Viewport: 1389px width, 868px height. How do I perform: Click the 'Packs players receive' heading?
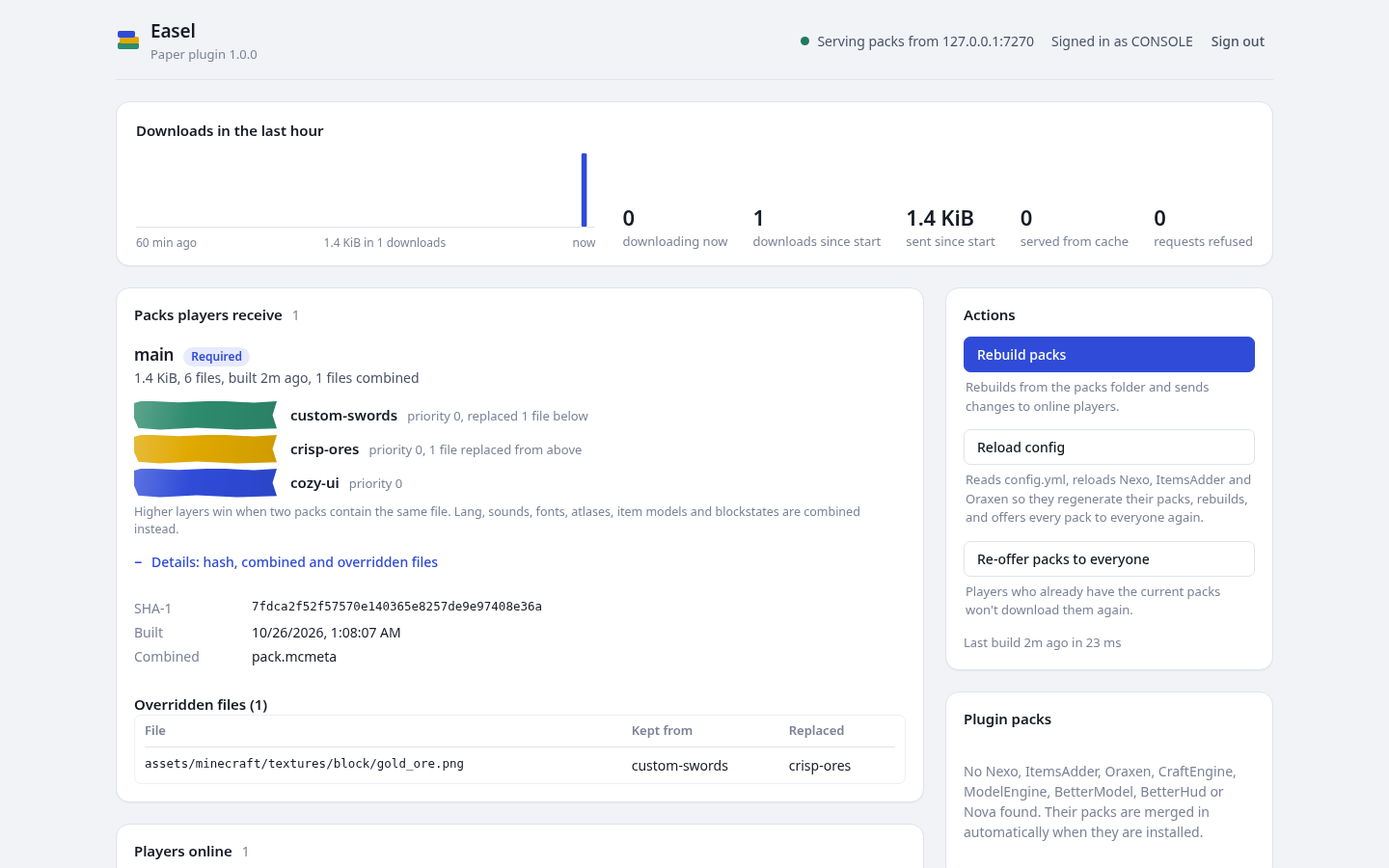click(208, 315)
